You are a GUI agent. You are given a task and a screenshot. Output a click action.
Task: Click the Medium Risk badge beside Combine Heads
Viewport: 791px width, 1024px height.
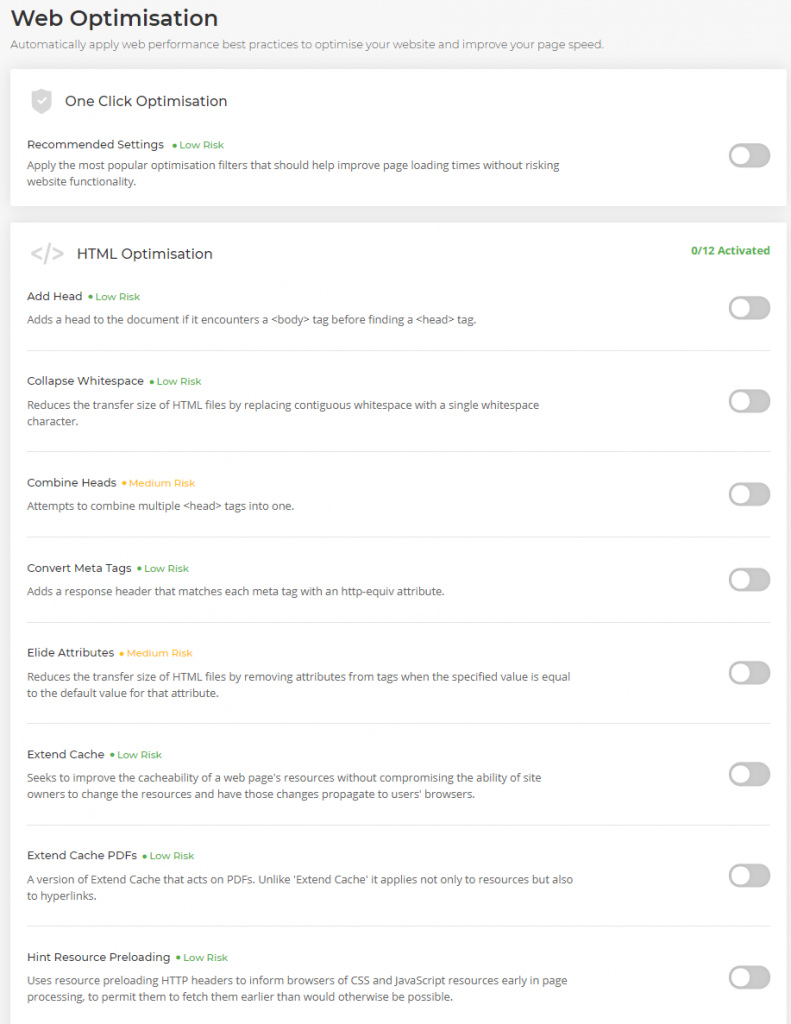(159, 483)
